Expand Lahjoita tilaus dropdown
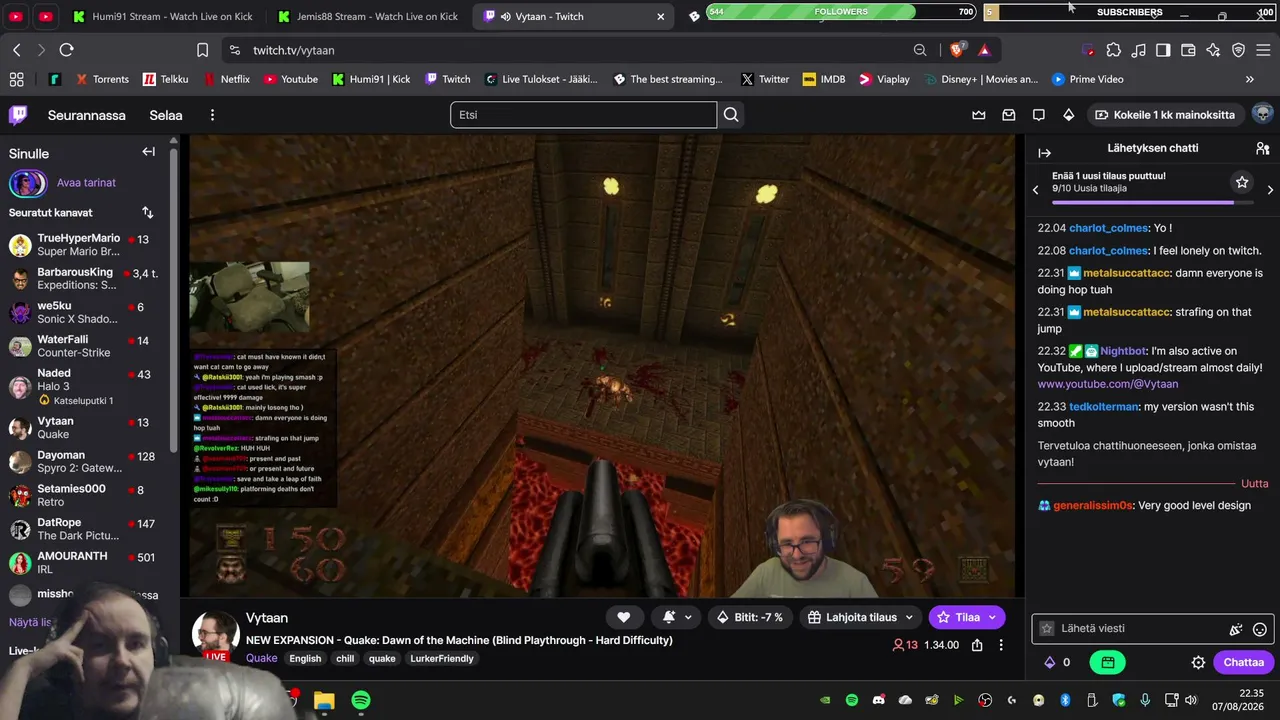The width and height of the screenshot is (1280, 720). [861, 617]
